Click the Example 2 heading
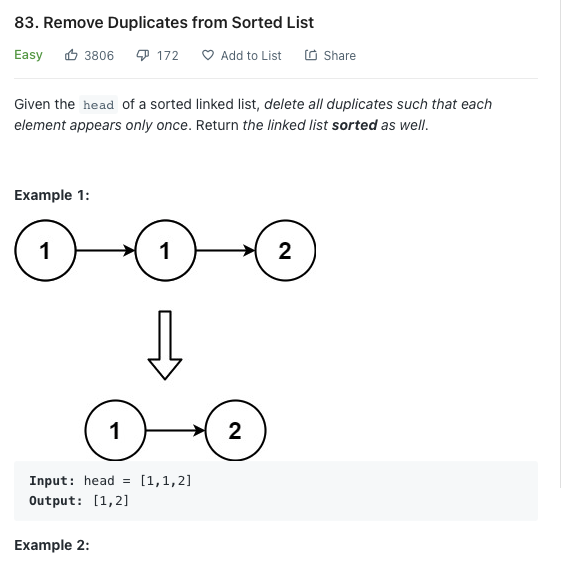 click(52, 545)
